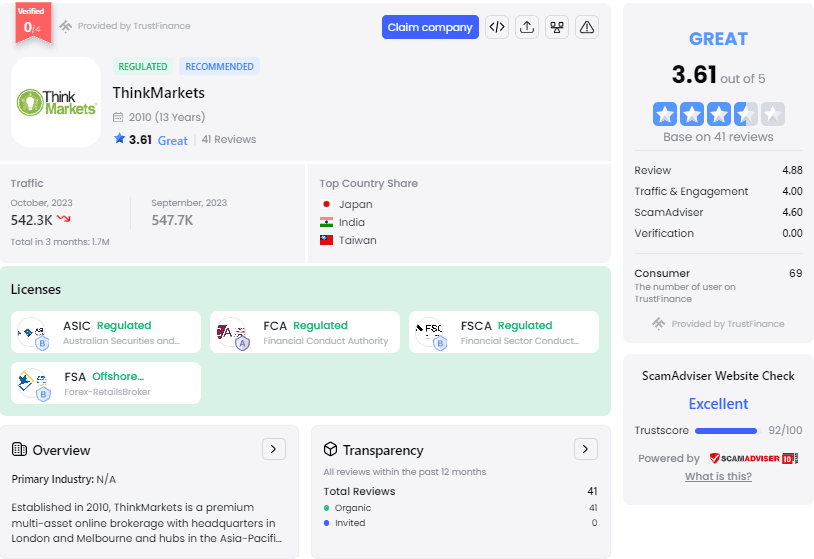Click the fourth half-filled rating star
The height and width of the screenshot is (559, 814).
tap(745, 114)
